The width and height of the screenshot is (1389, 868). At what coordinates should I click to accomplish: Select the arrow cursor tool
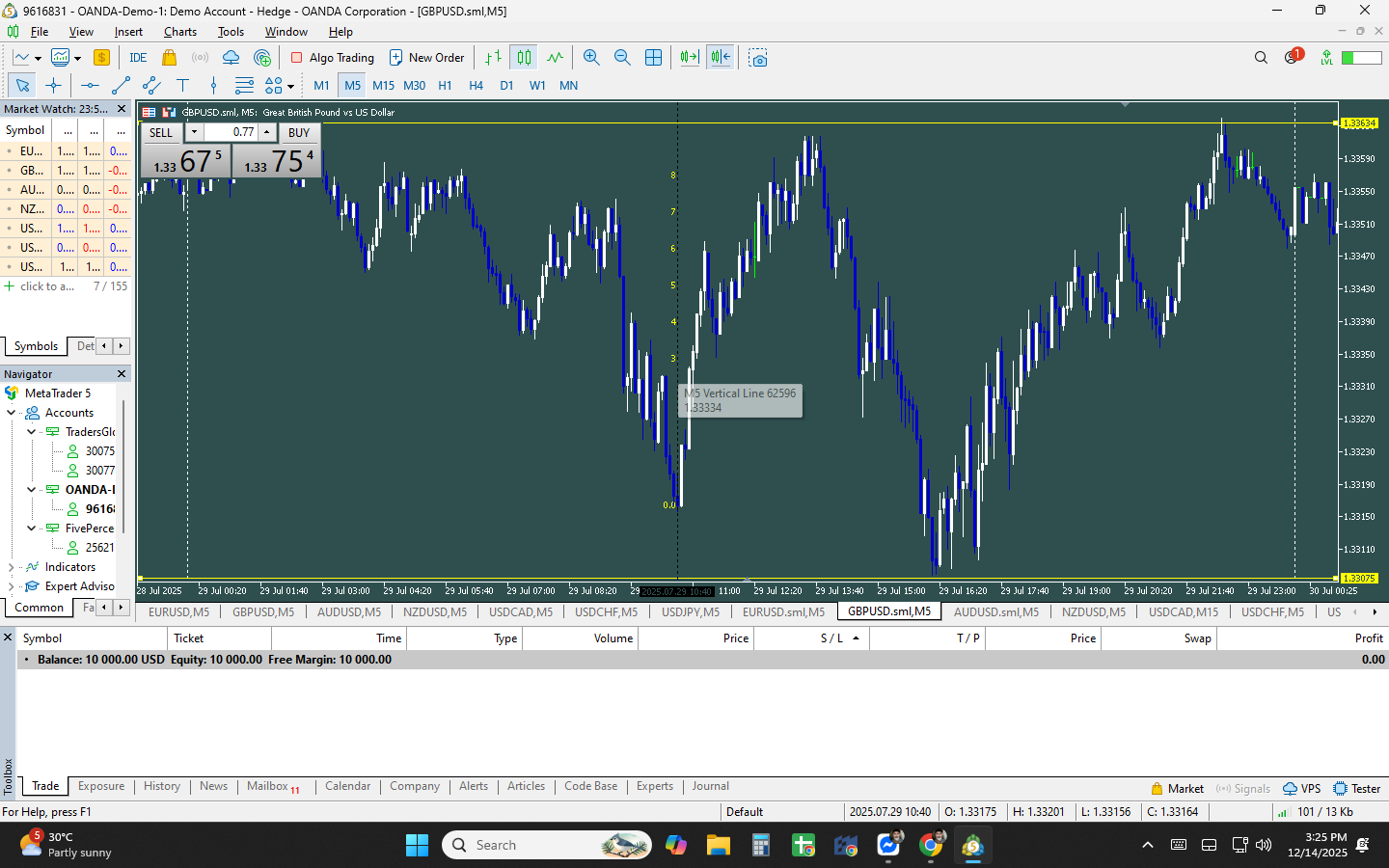22,85
